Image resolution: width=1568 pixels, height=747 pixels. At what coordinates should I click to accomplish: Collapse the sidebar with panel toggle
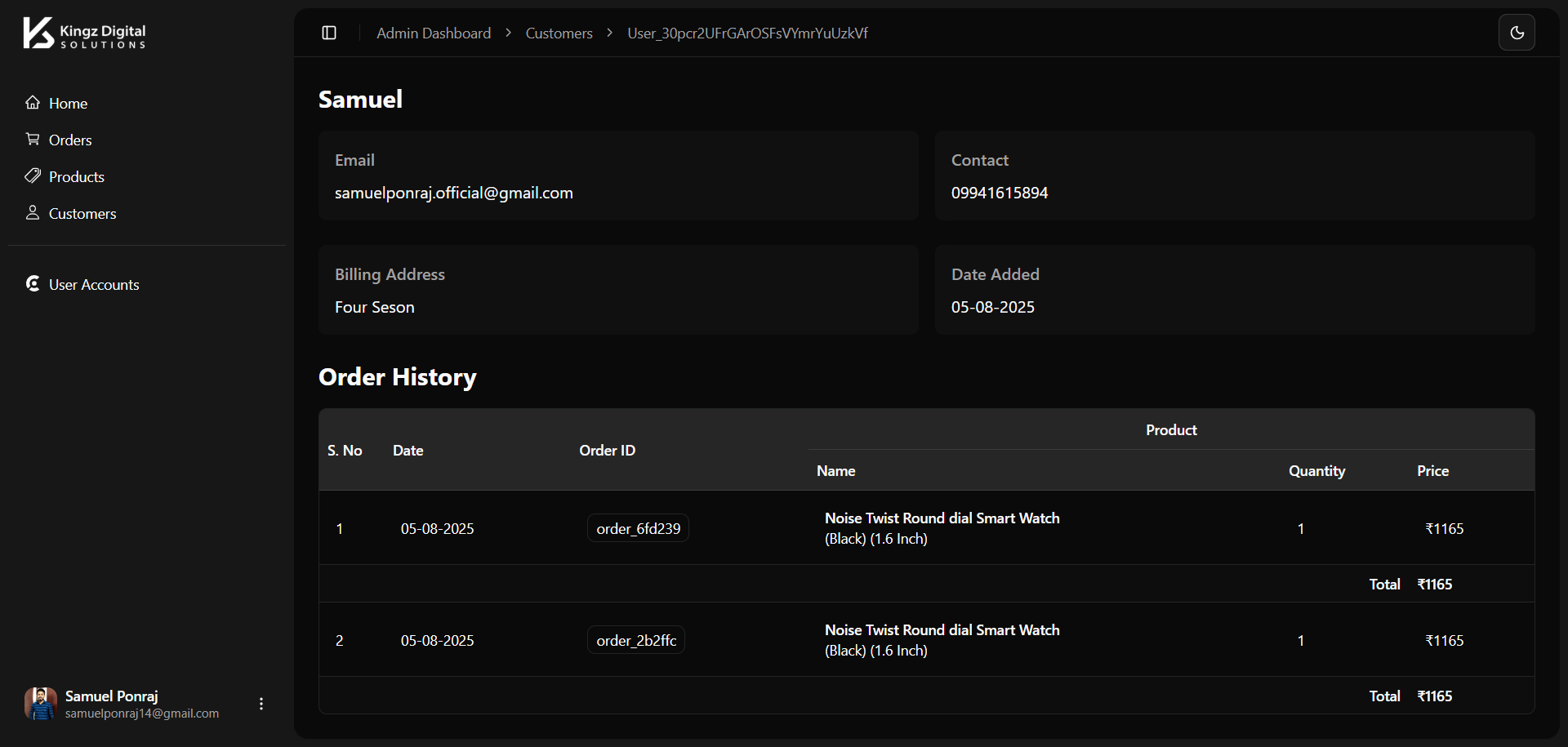pyautogui.click(x=329, y=33)
